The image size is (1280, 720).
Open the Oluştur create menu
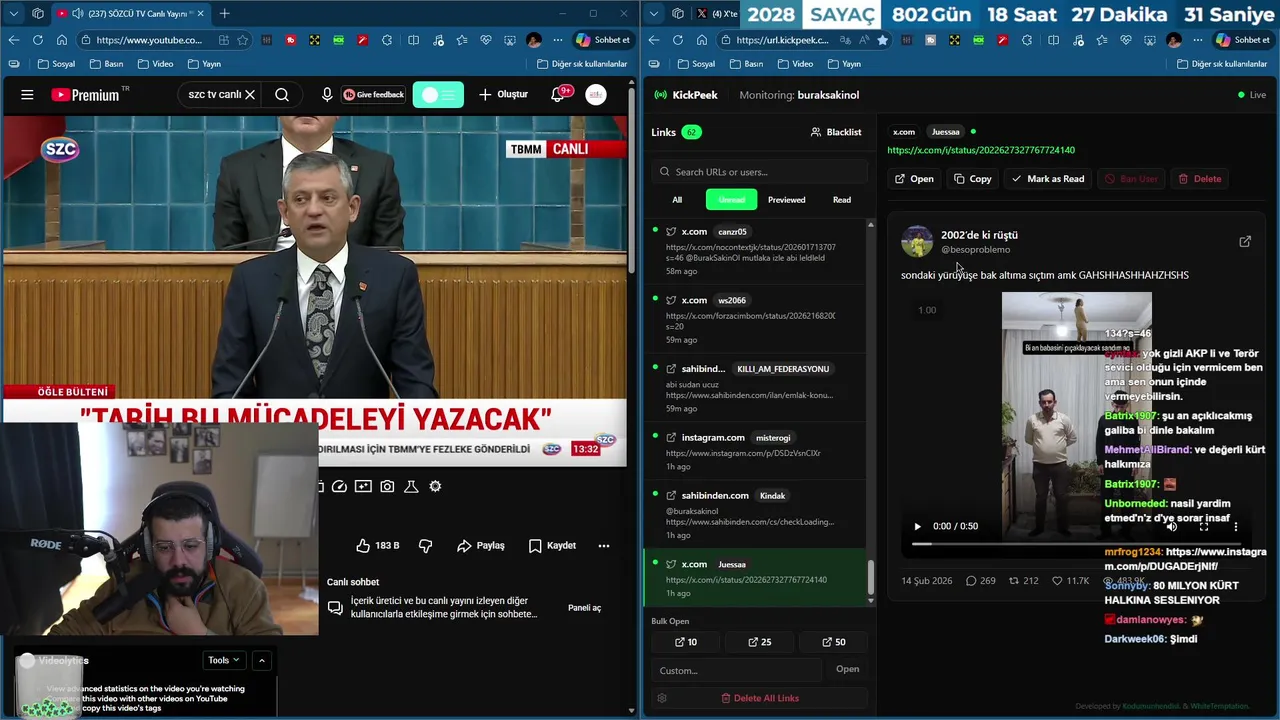[x=503, y=95]
